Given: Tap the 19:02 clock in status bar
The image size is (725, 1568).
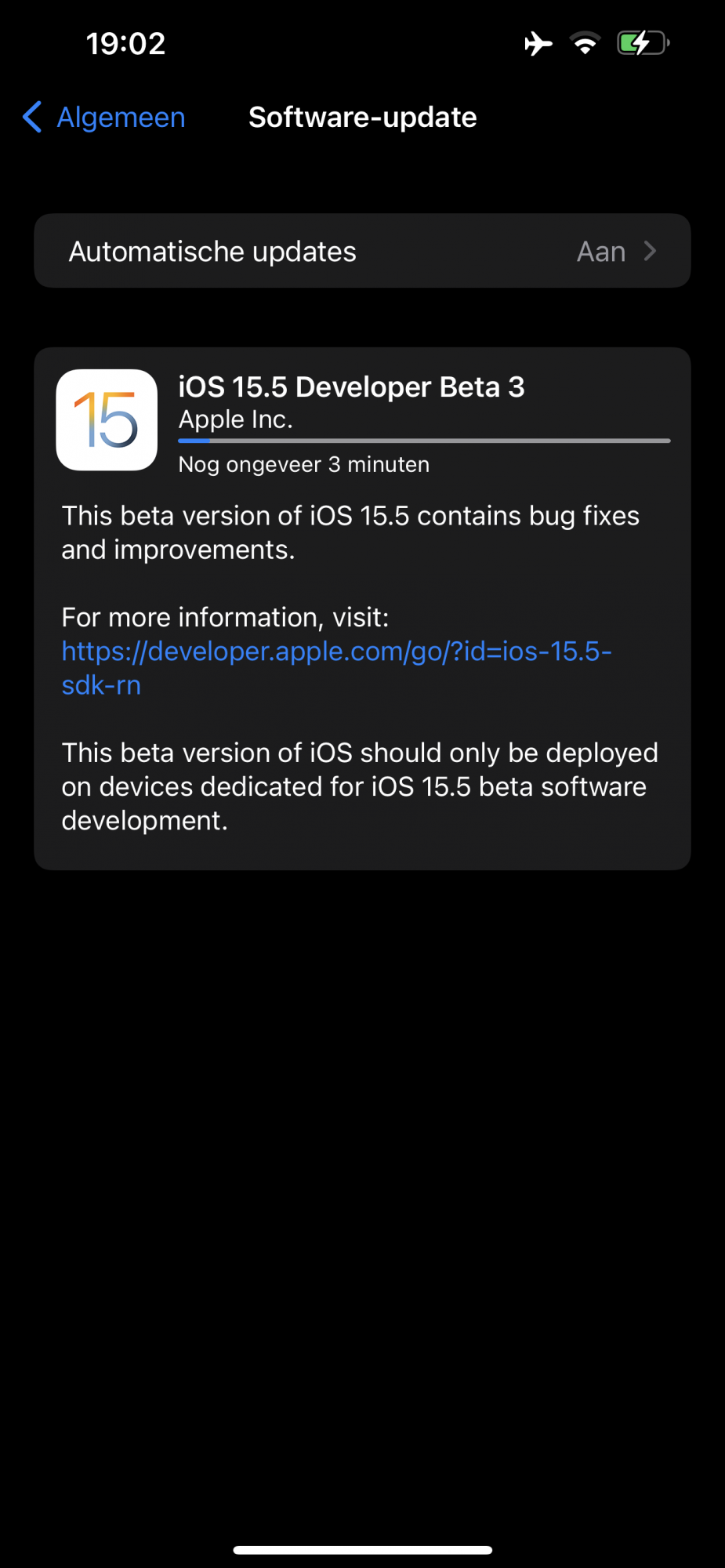Looking at the screenshot, I should [x=125, y=44].
